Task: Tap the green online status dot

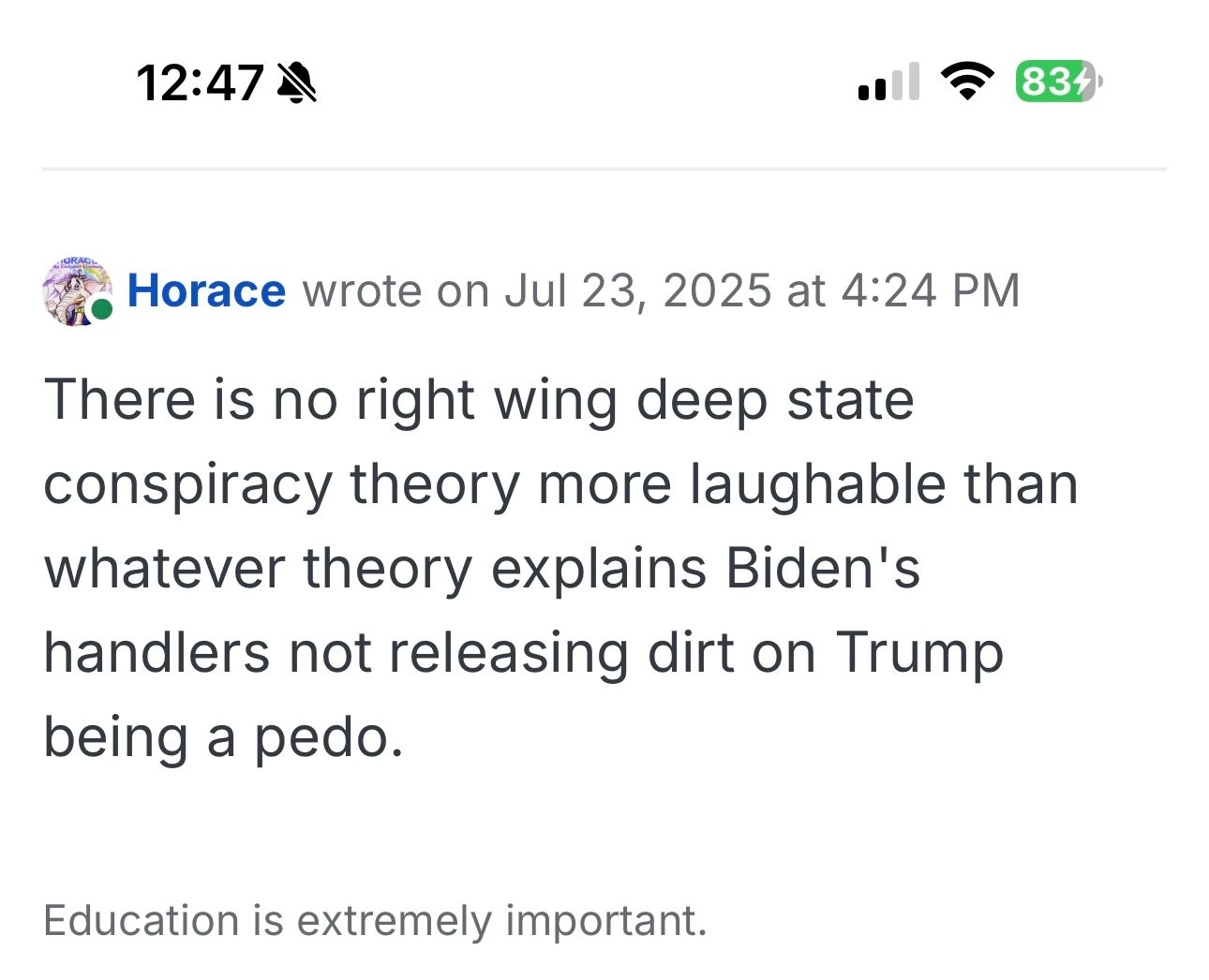Action: 102,310
